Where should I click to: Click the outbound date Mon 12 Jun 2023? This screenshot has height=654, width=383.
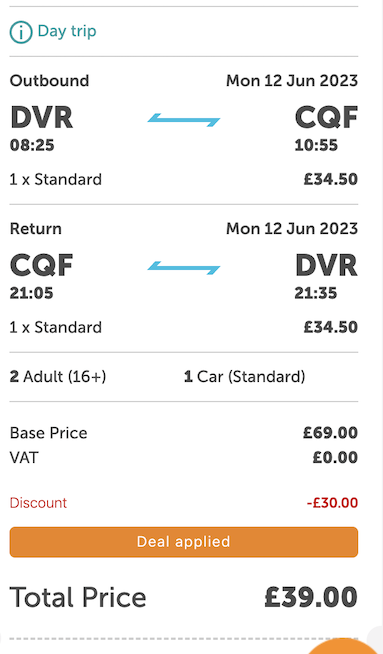tap(292, 80)
